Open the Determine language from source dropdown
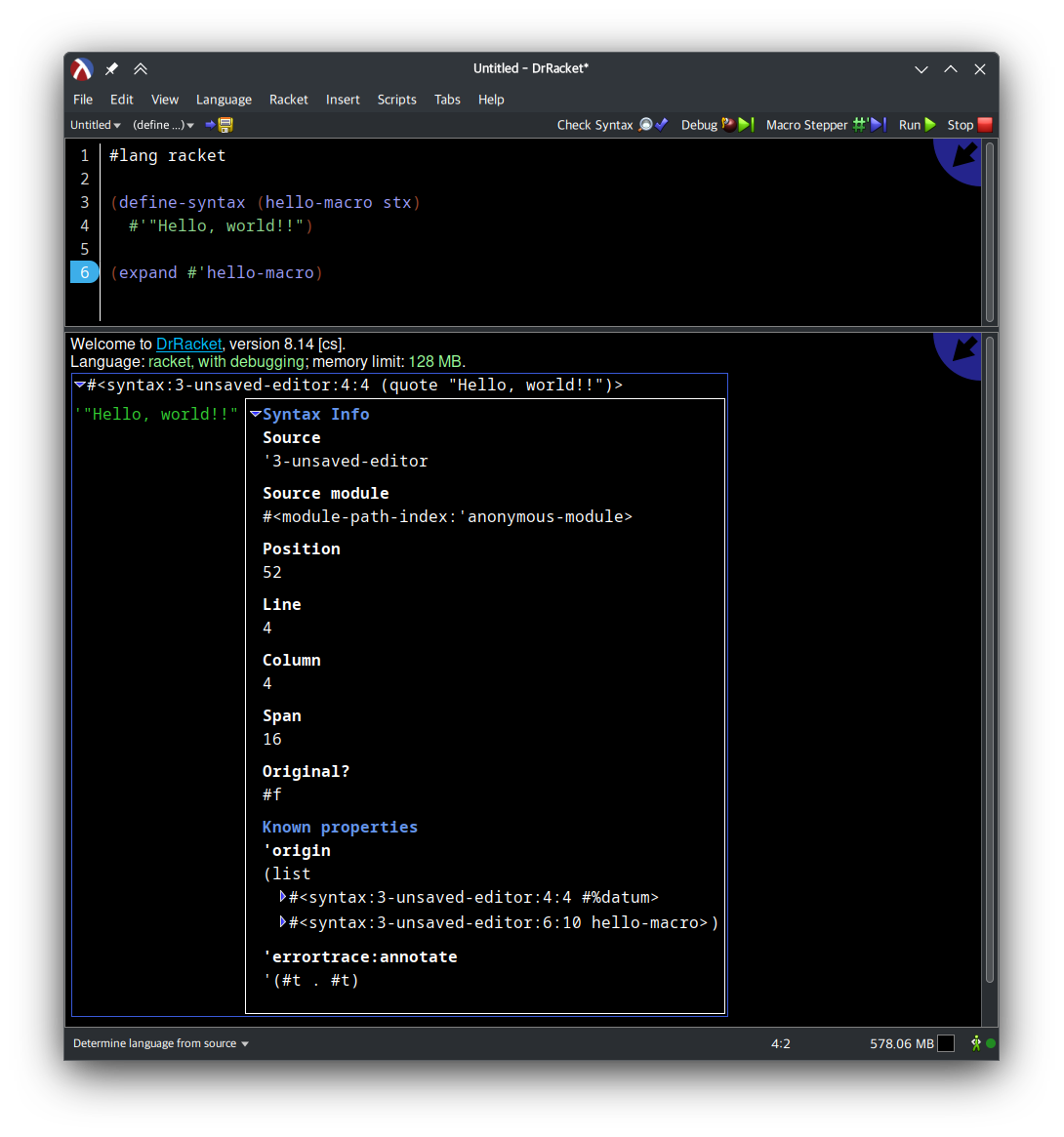The width and height of the screenshot is (1064, 1137). tap(160, 1043)
